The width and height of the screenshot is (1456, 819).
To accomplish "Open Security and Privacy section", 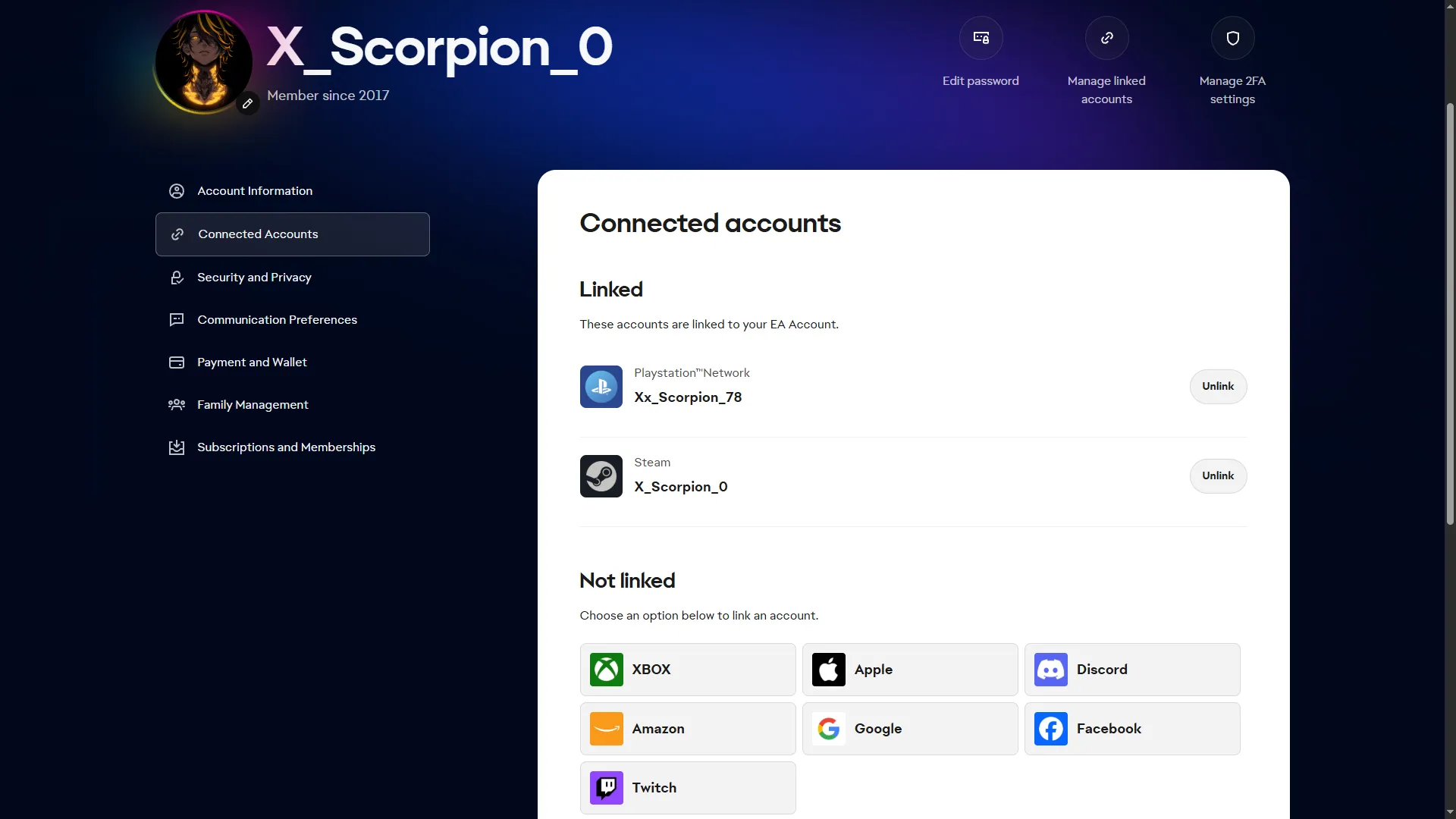I will 293,278.
